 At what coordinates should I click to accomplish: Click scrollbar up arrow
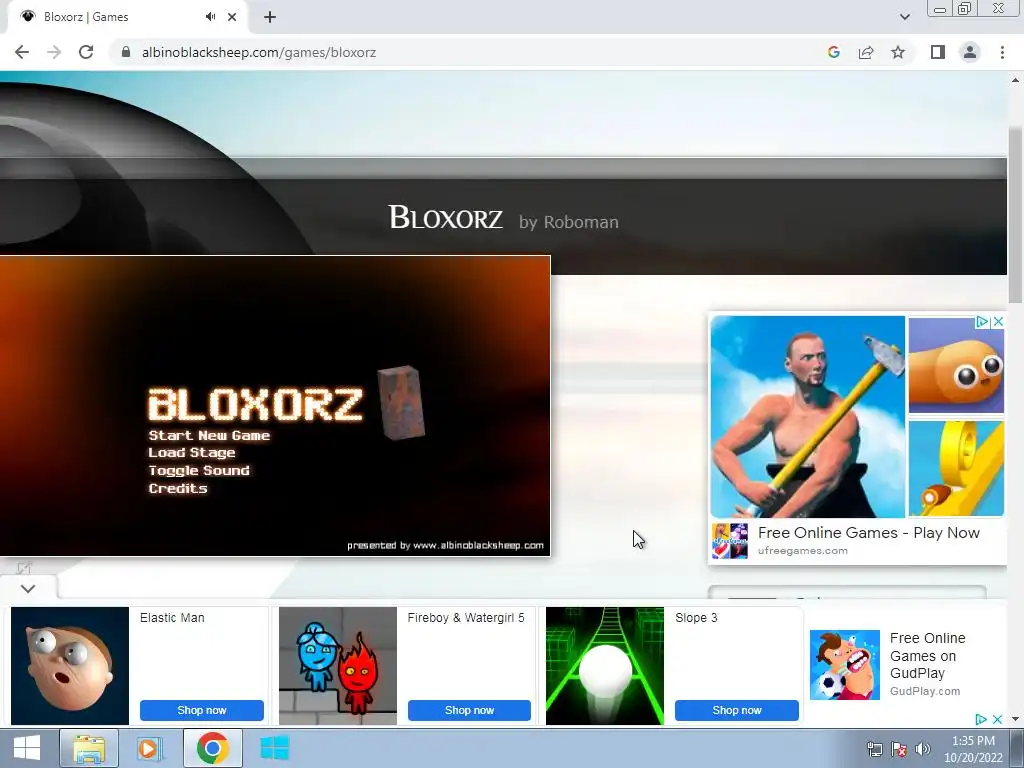(x=1015, y=80)
